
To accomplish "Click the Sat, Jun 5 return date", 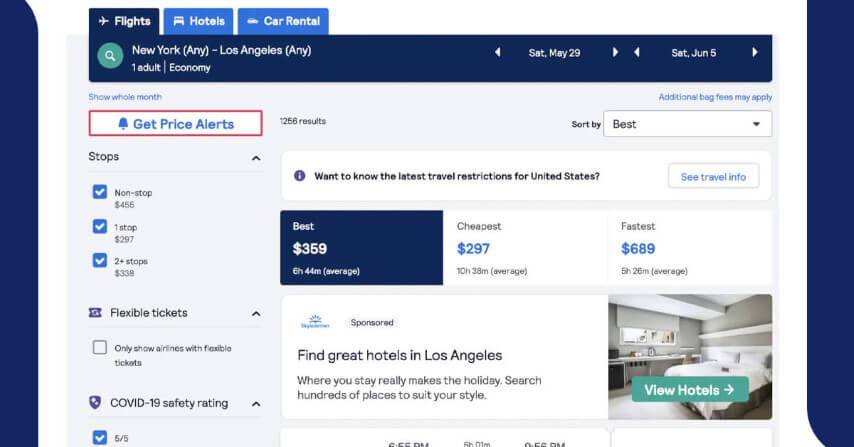I will point(693,53).
